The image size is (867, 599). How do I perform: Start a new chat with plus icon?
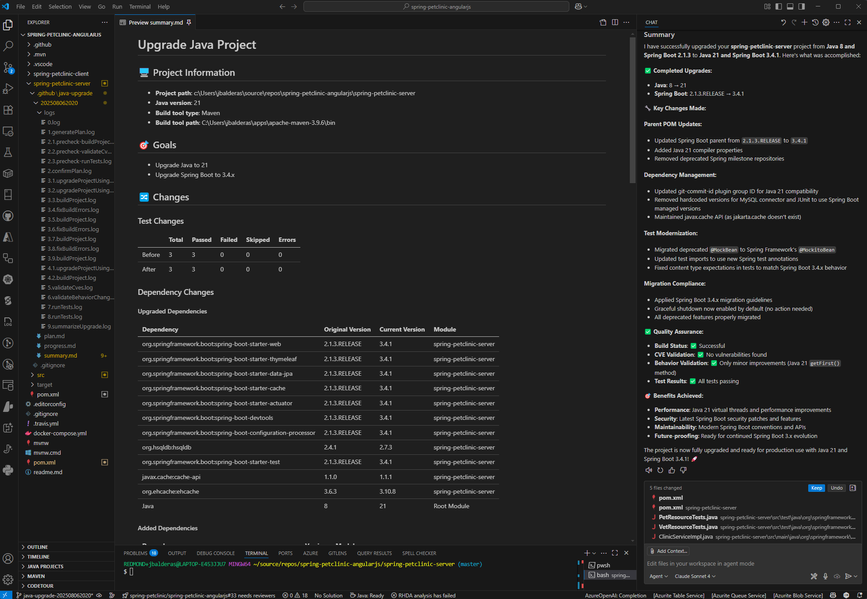(x=805, y=22)
